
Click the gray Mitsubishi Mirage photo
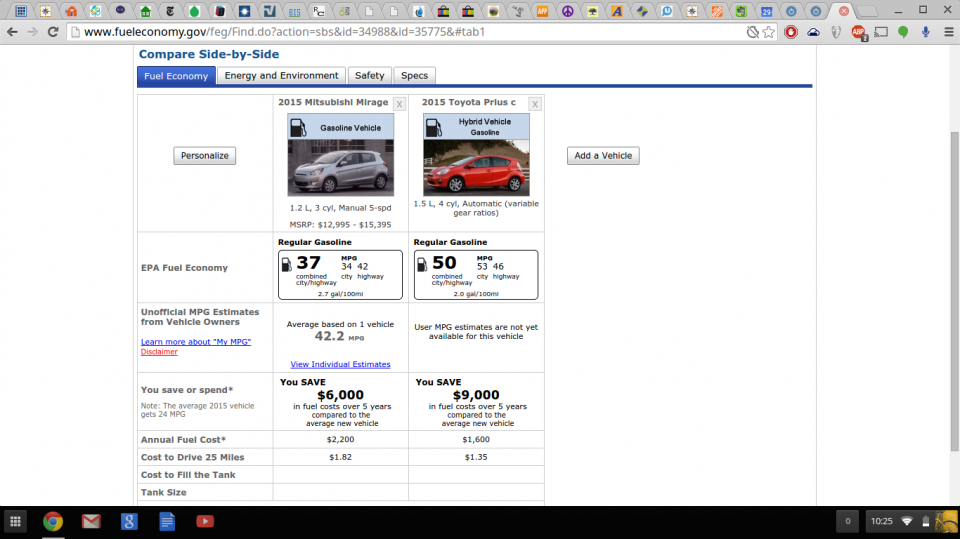tap(340, 167)
